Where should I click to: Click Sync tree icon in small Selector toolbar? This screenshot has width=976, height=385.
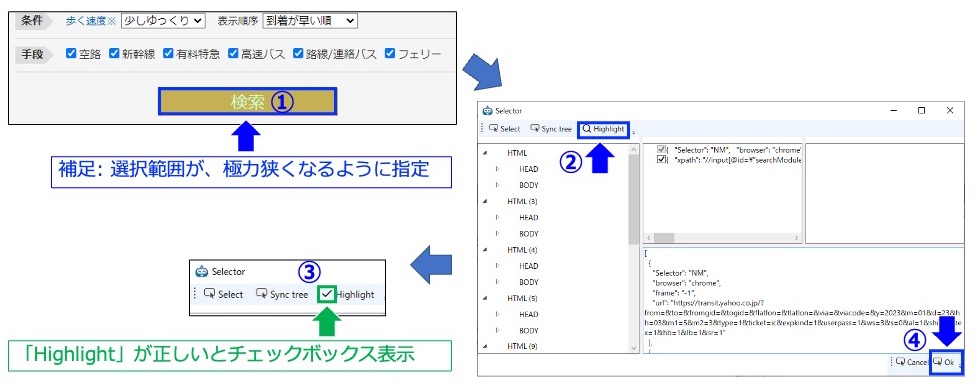[282, 294]
